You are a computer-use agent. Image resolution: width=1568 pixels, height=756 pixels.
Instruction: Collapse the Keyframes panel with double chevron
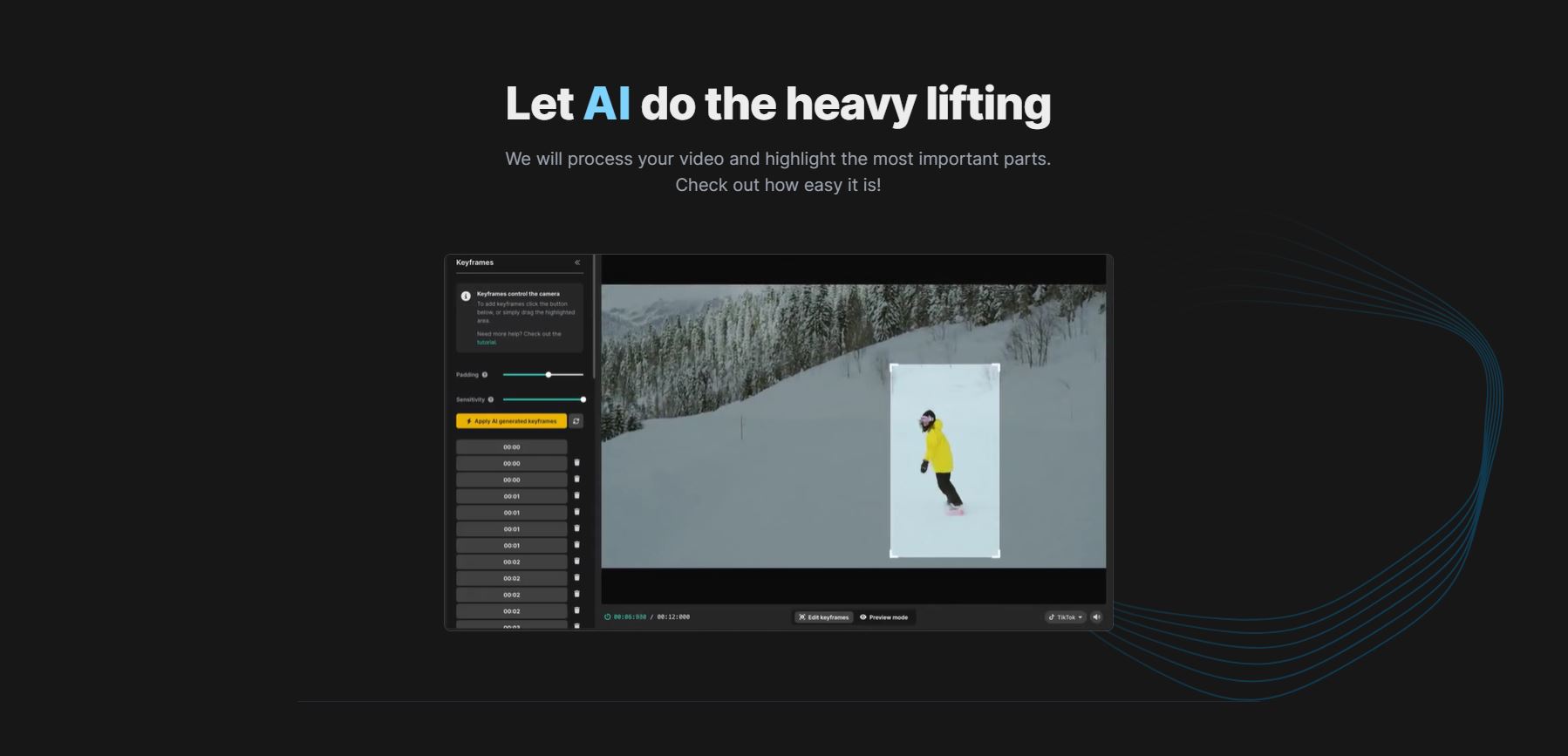(577, 262)
